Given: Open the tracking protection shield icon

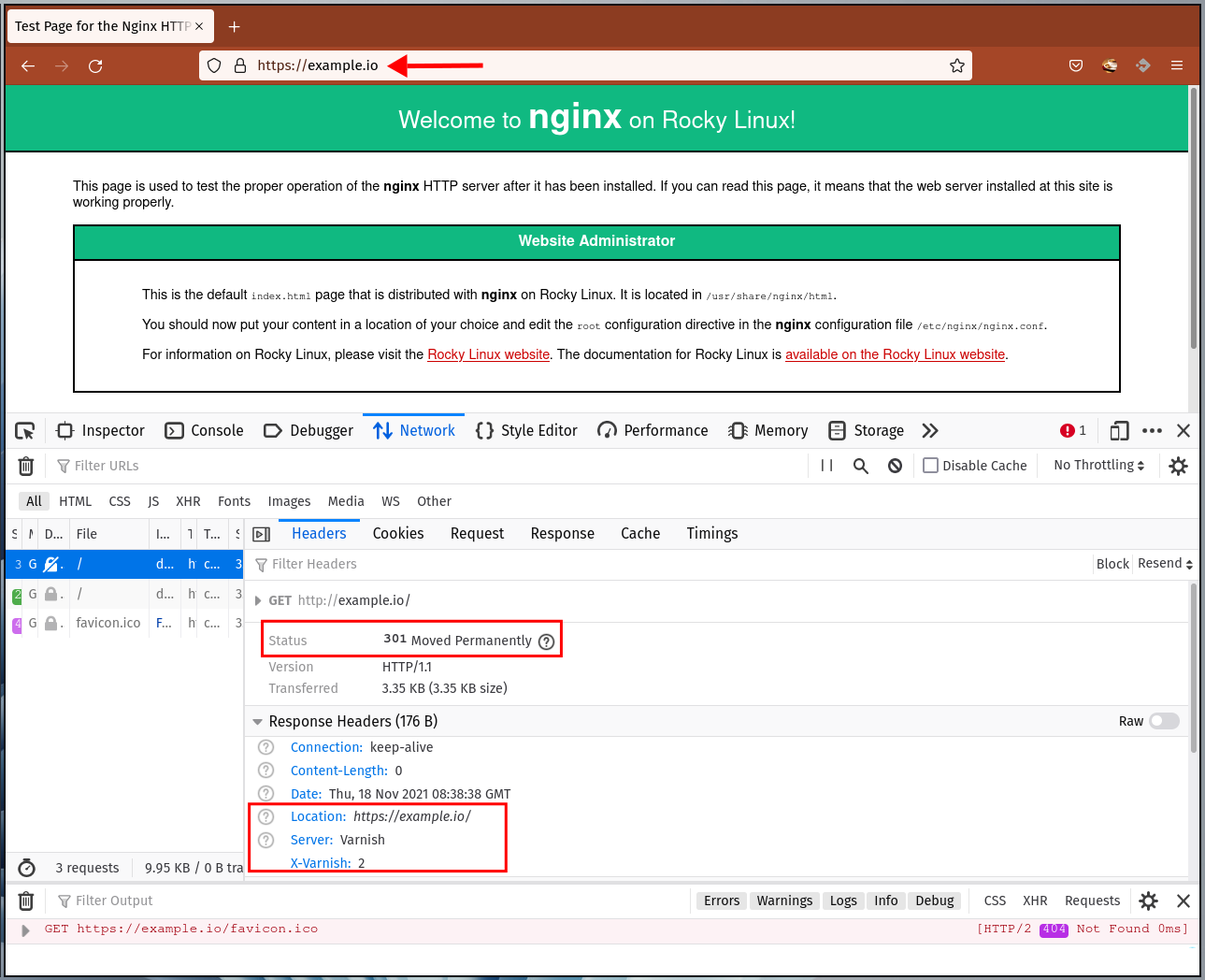Looking at the screenshot, I should [214, 65].
